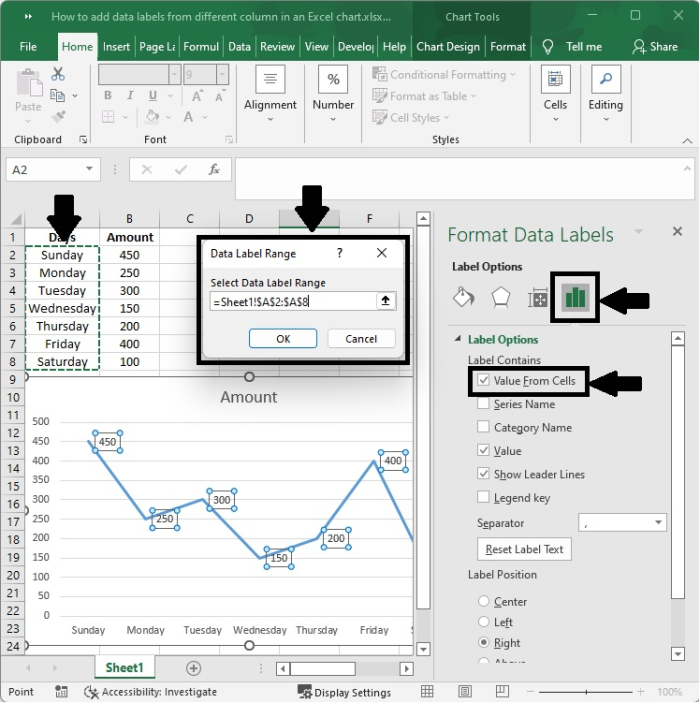Enable the Series Name checkbox
Screen dimensions: 700x703
coord(483,404)
